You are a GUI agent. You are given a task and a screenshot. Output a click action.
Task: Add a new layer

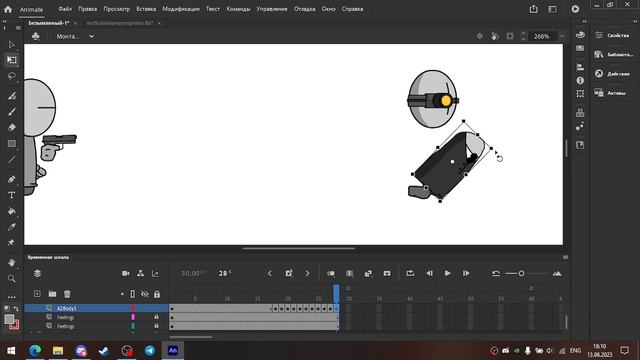[37, 294]
